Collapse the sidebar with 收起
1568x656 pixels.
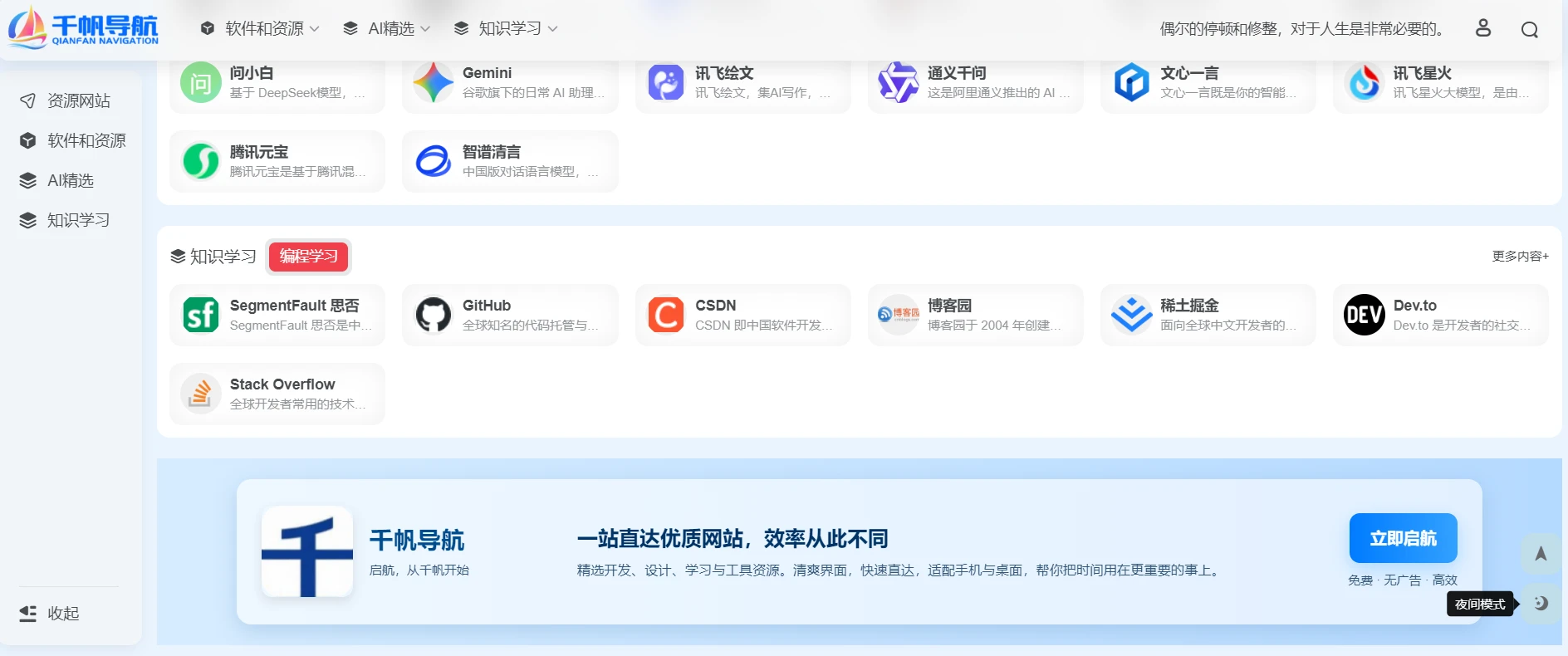pyautogui.click(x=50, y=614)
